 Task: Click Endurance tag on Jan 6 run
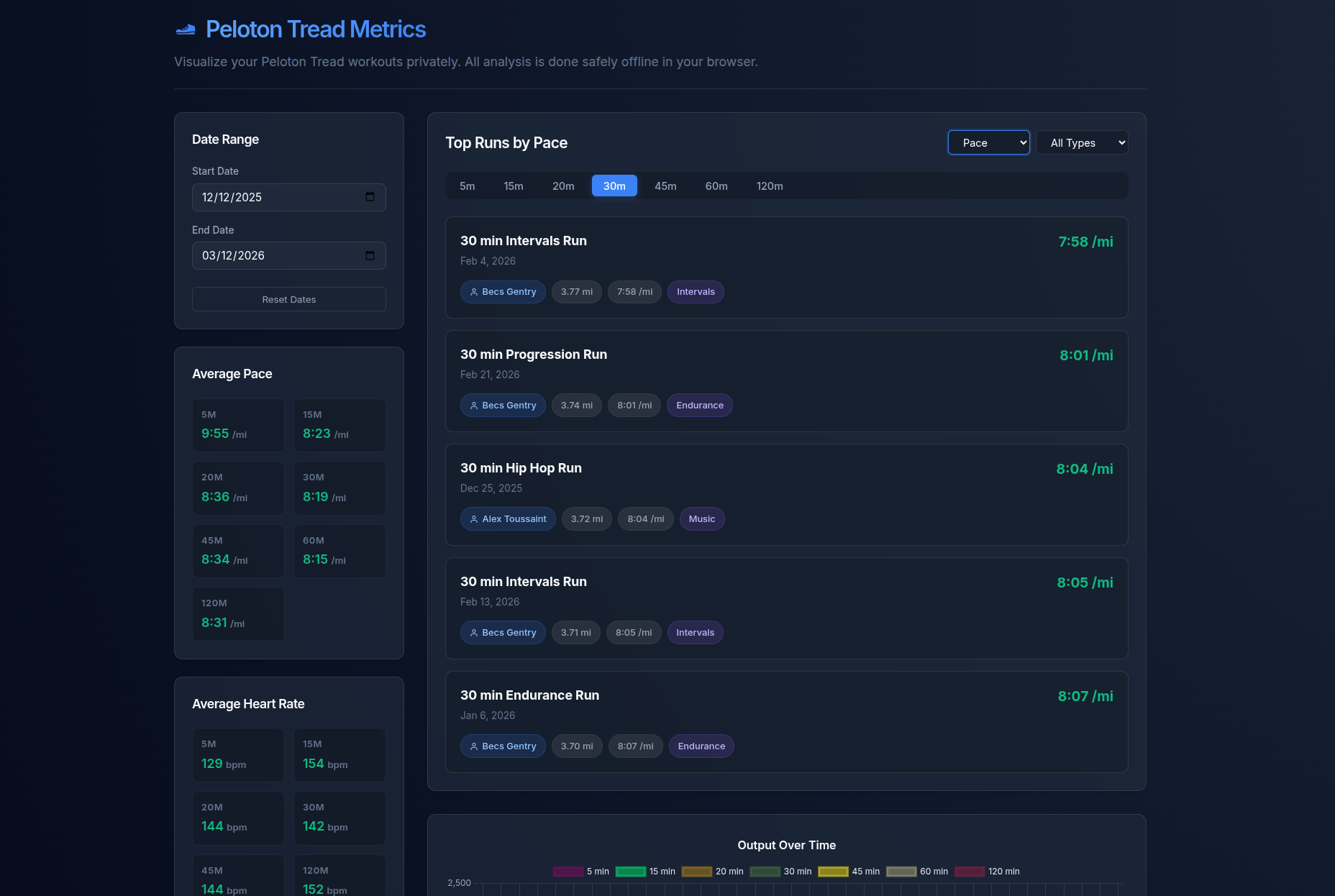(x=701, y=746)
